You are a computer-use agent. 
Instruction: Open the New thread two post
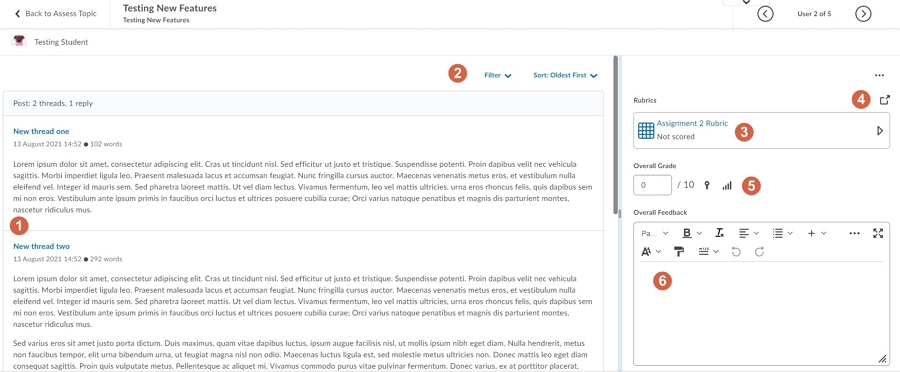point(41,246)
